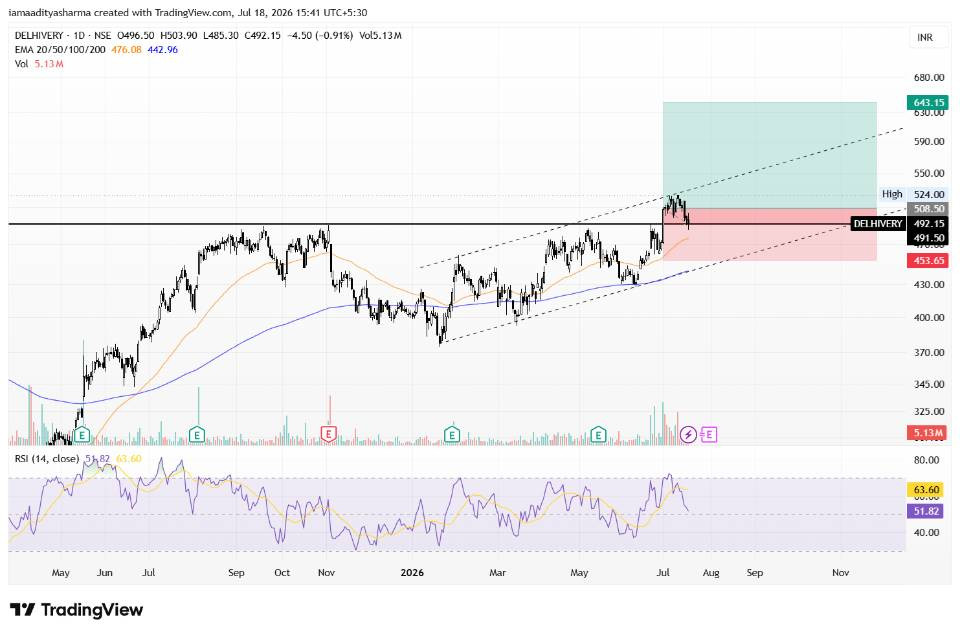
Task: Click the header text with Jul 18, 2026 timestamp
Action: (188, 12)
